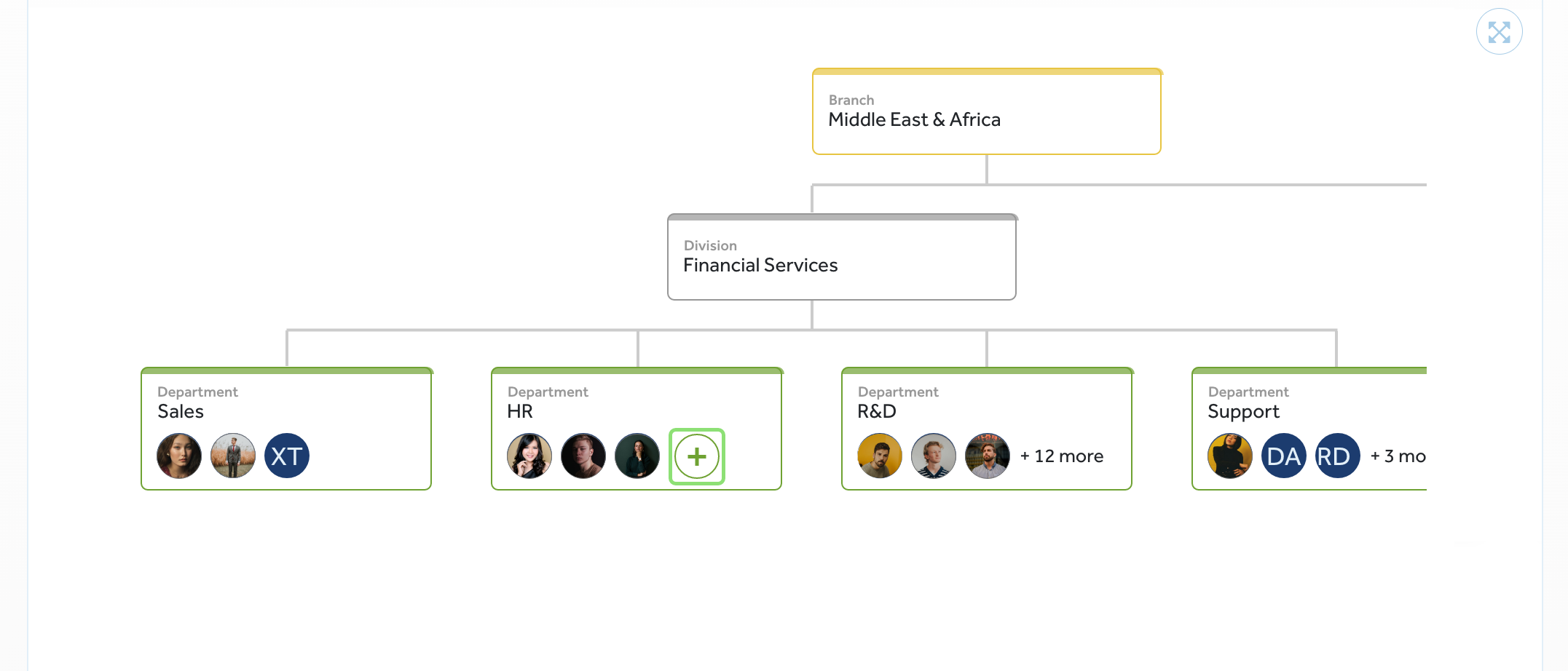Open first Support member's yellow photo
The height and width of the screenshot is (671, 1568).
coord(1229,456)
